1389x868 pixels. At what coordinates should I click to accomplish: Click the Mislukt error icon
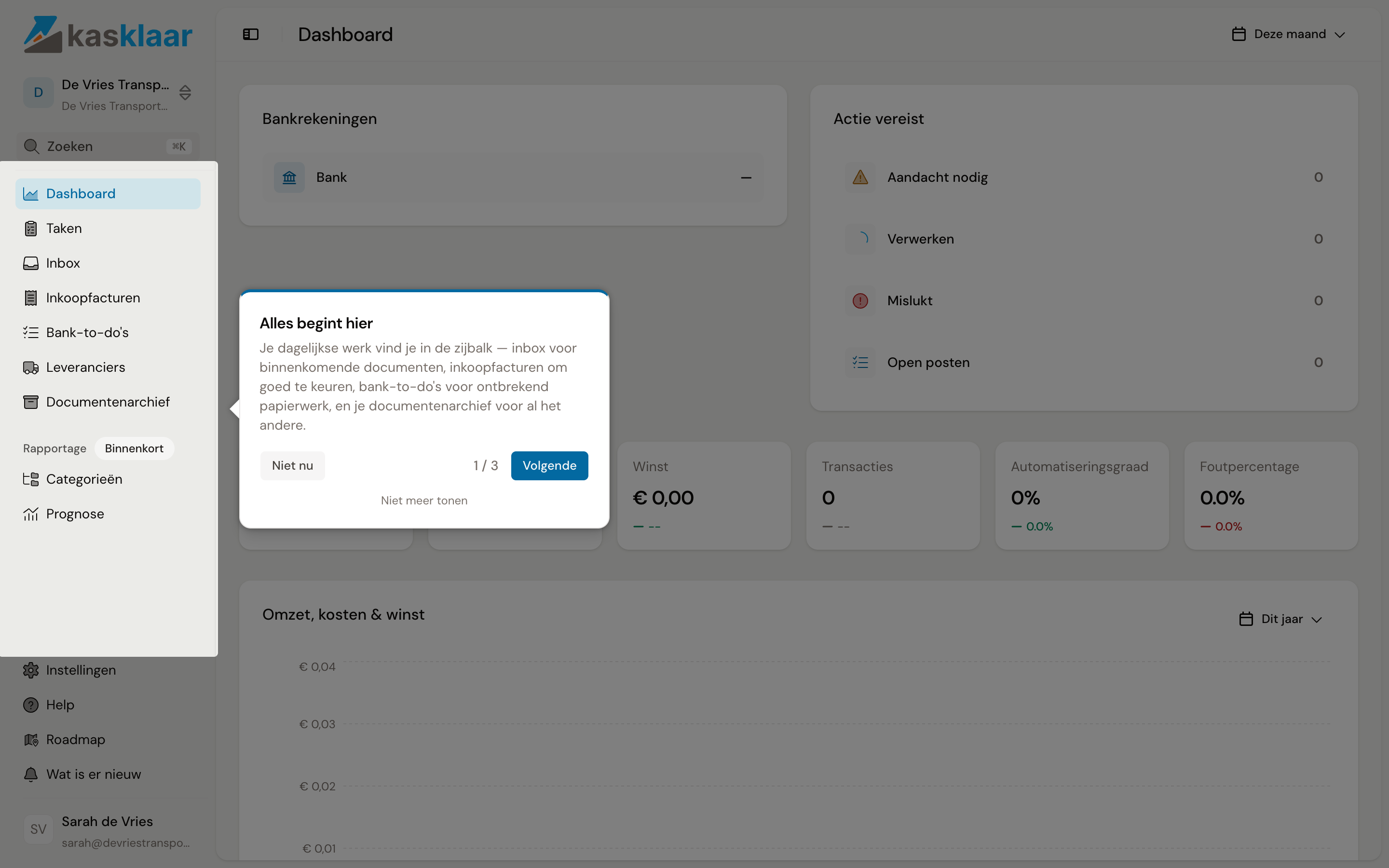860,301
